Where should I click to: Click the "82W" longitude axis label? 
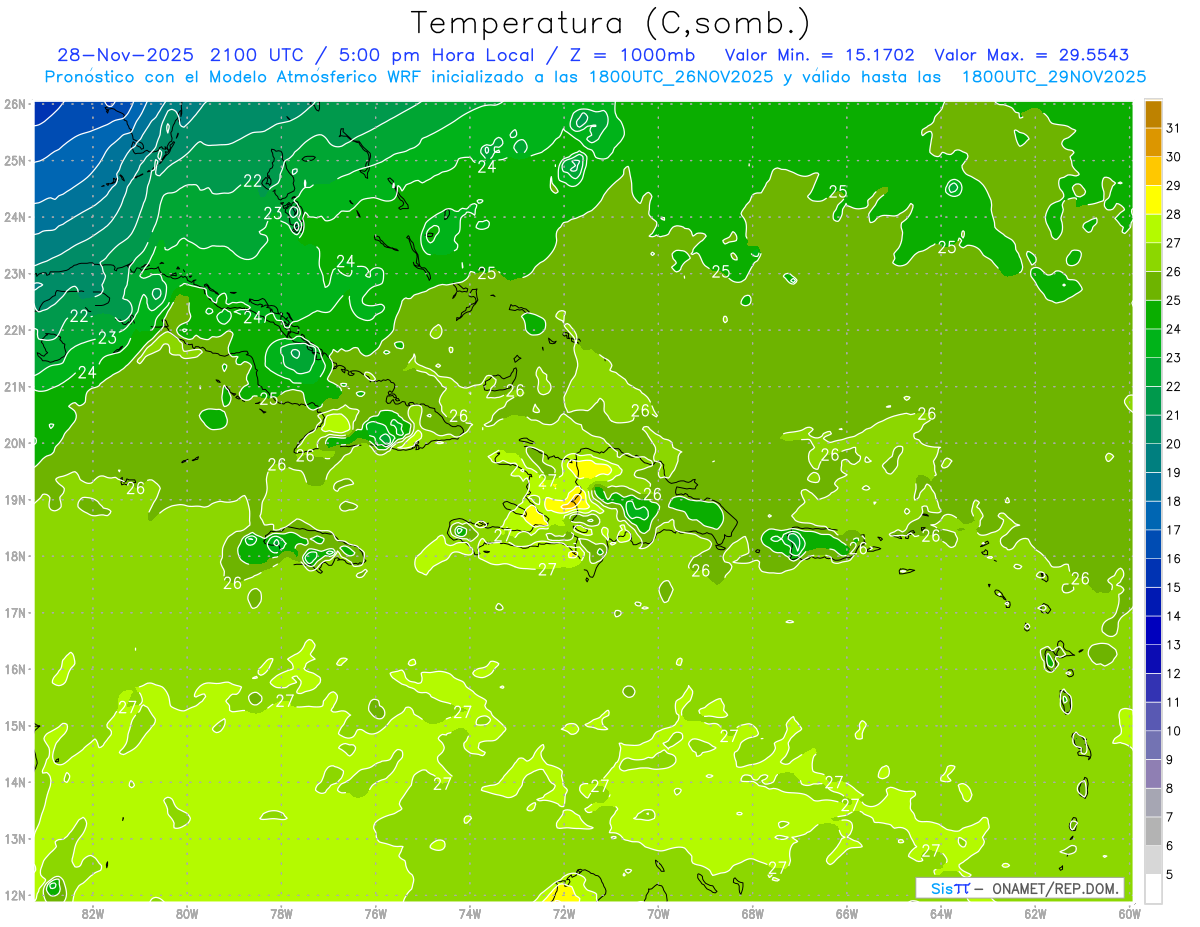[x=92, y=913]
